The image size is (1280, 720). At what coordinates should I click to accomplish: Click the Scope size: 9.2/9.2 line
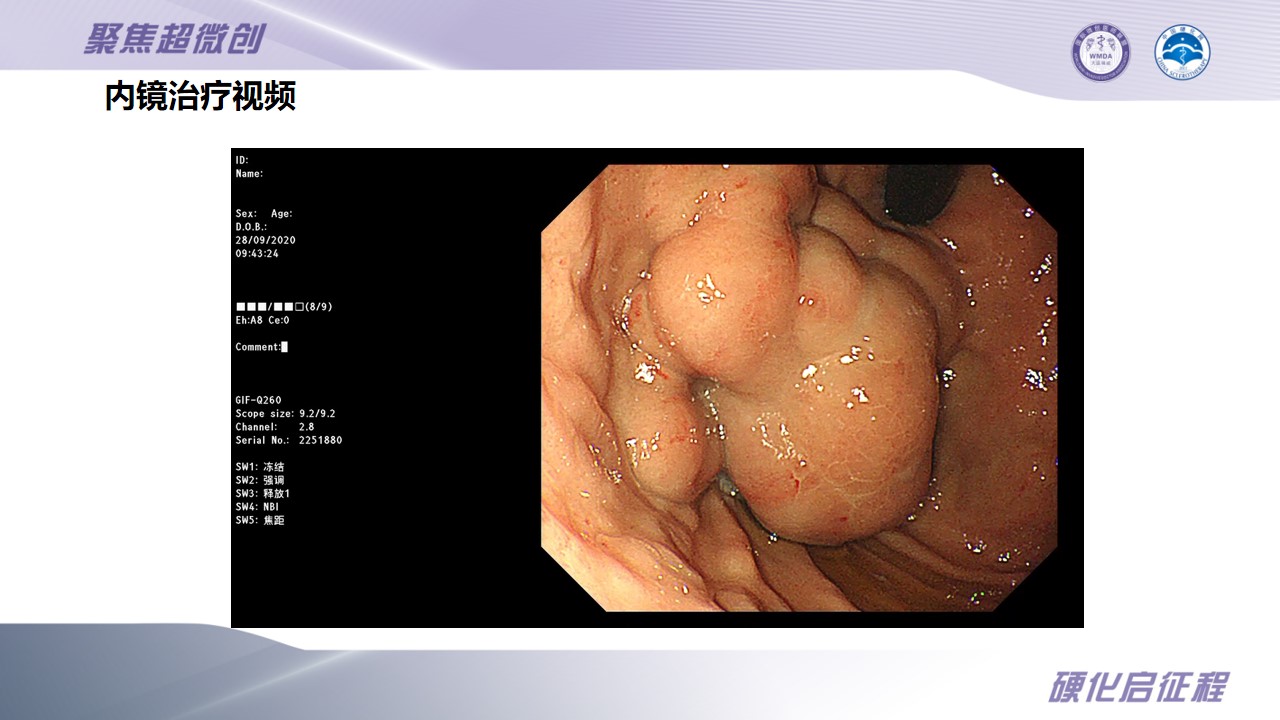tap(285, 414)
